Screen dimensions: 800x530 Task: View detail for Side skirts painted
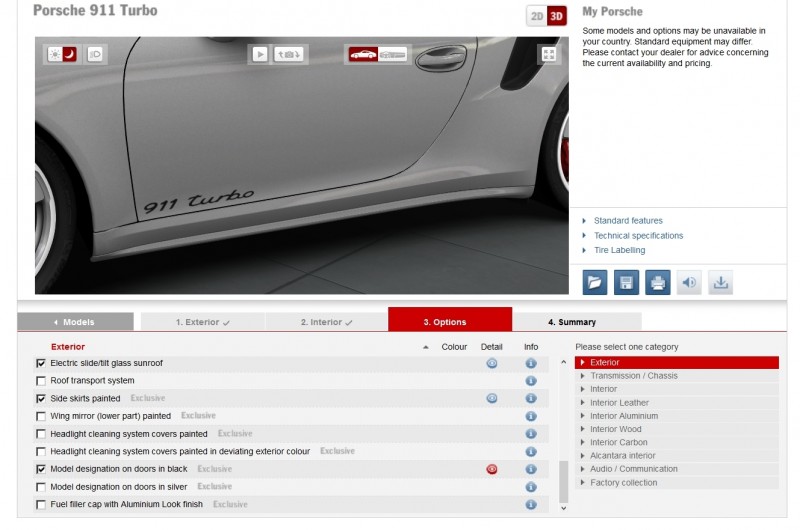point(492,398)
